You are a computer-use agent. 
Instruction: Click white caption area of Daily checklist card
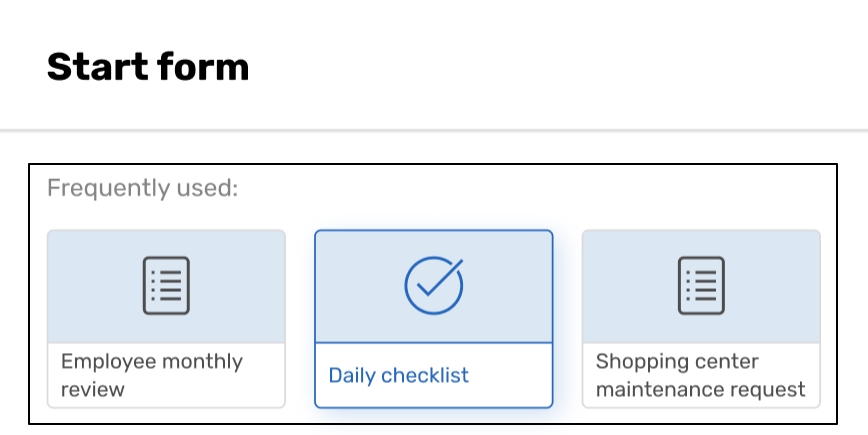[500, 376]
